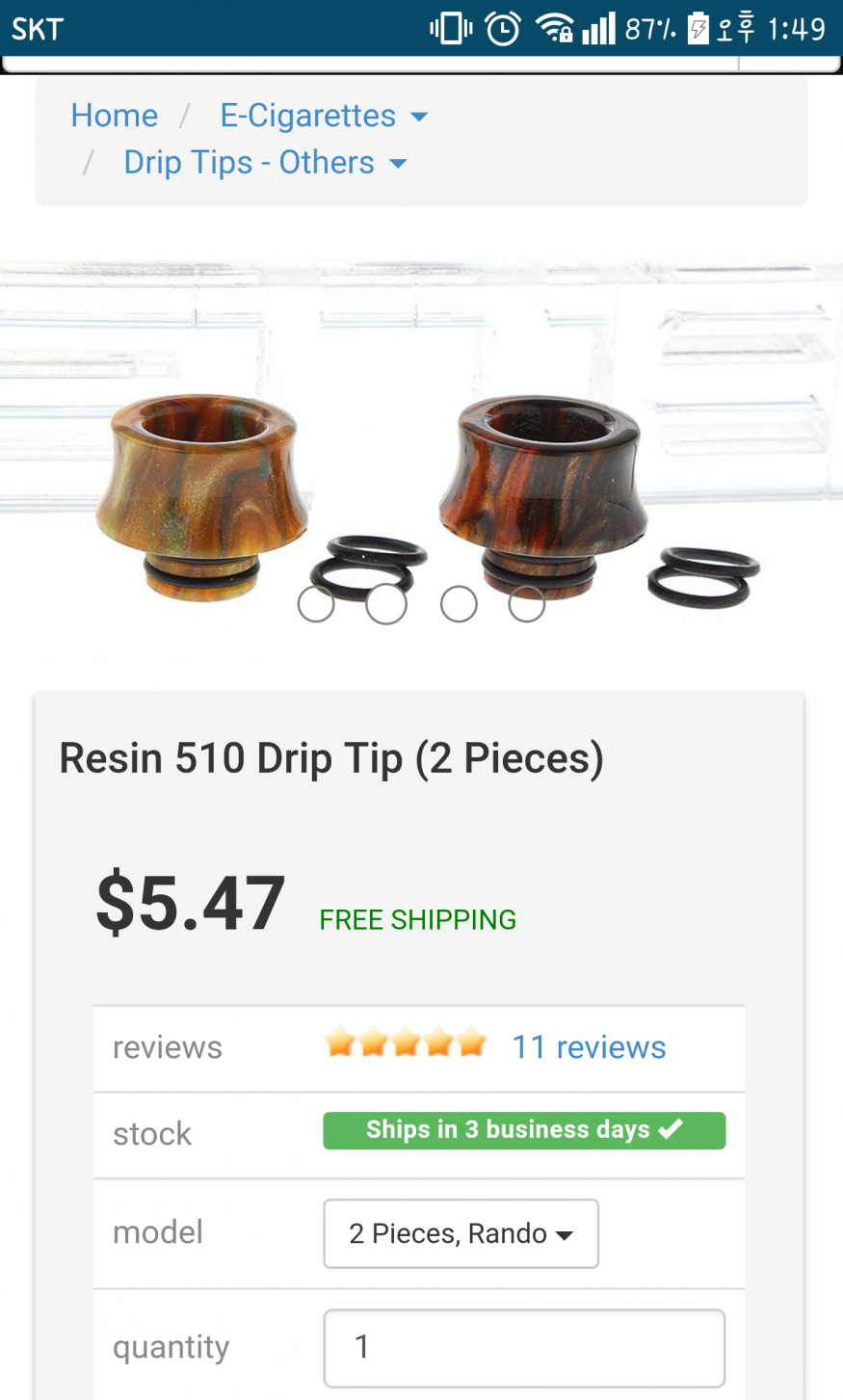Tap the signal strength bars icon

(x=598, y=28)
